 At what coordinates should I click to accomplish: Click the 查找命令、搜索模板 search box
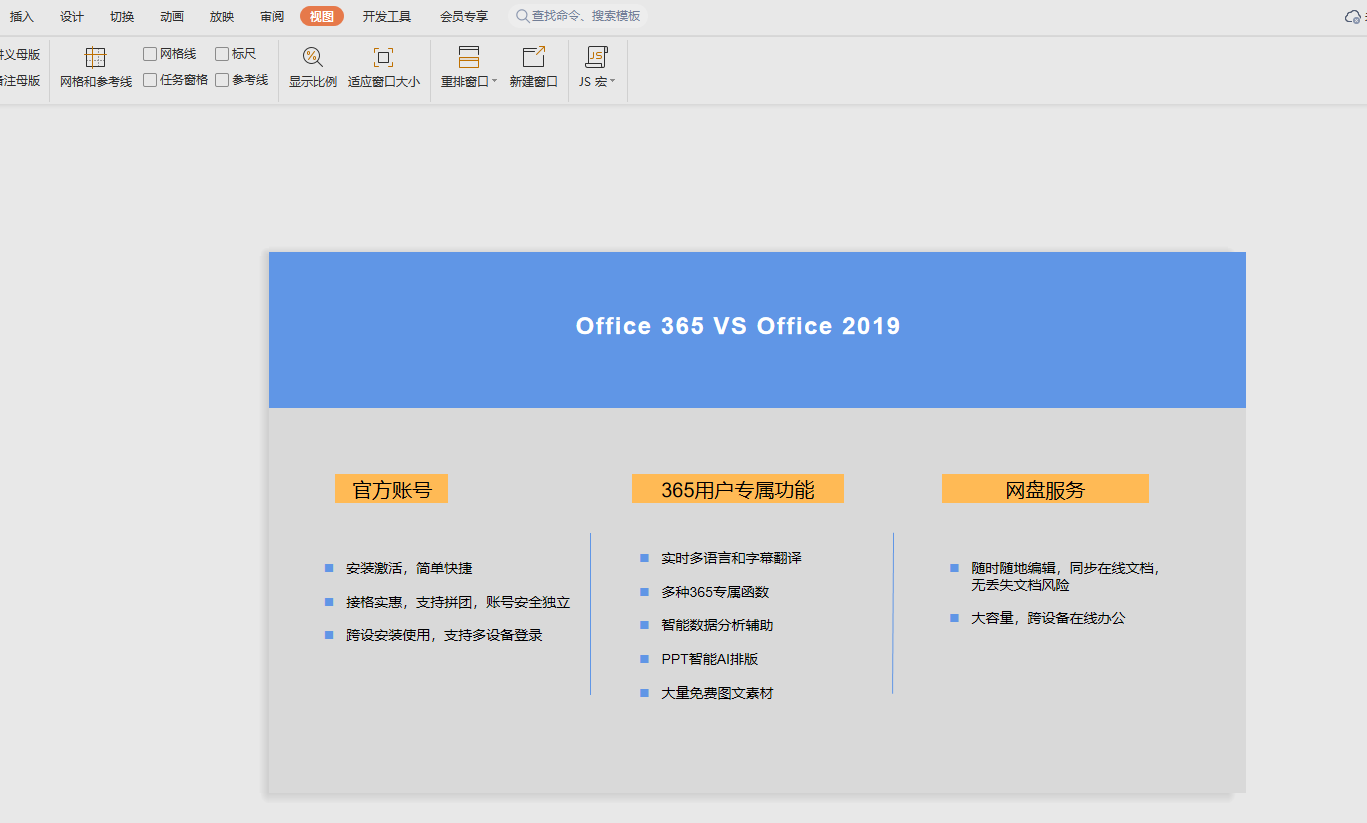(579, 16)
